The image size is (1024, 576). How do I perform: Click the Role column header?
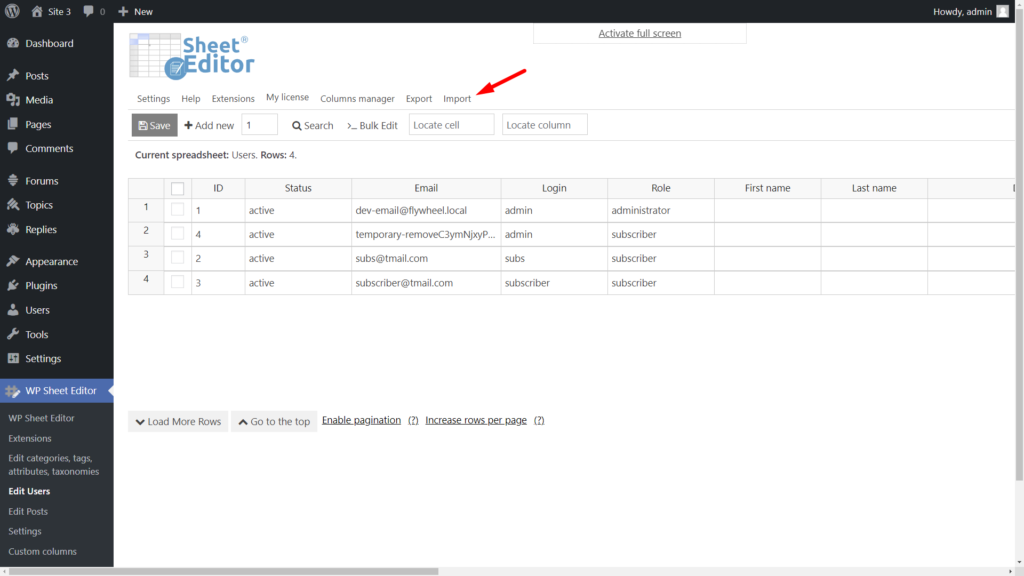pyautogui.click(x=660, y=188)
